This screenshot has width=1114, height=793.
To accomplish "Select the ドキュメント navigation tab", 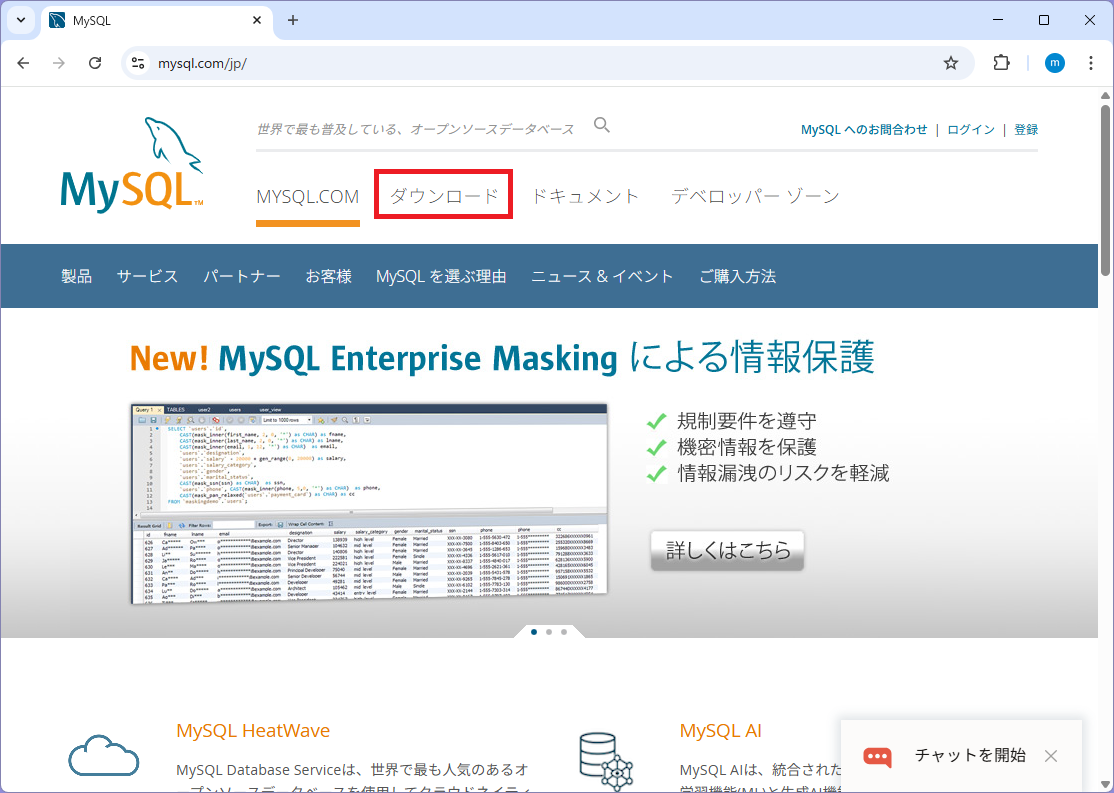I will pyautogui.click(x=586, y=196).
